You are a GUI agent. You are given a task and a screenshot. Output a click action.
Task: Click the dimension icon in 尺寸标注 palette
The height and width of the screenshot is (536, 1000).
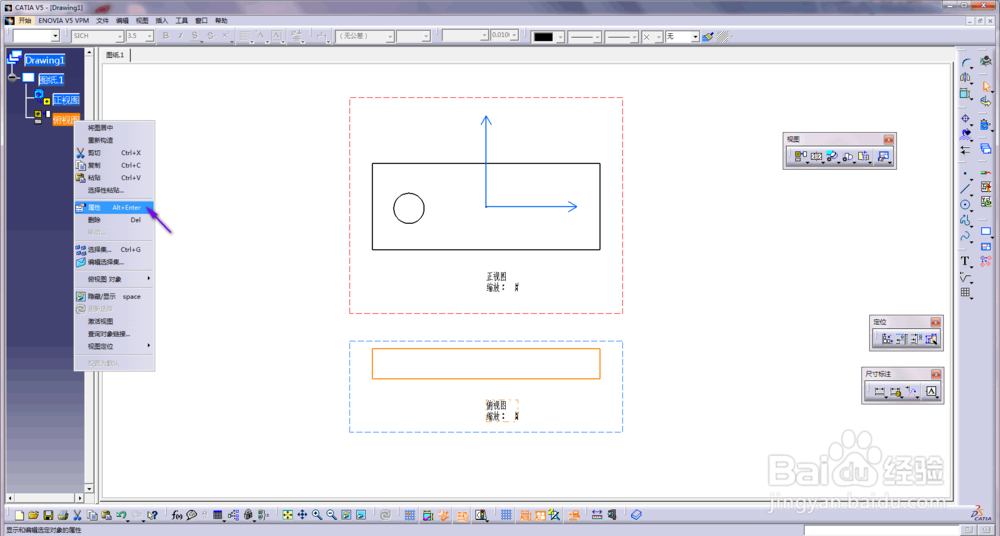pyautogui.click(x=879, y=392)
